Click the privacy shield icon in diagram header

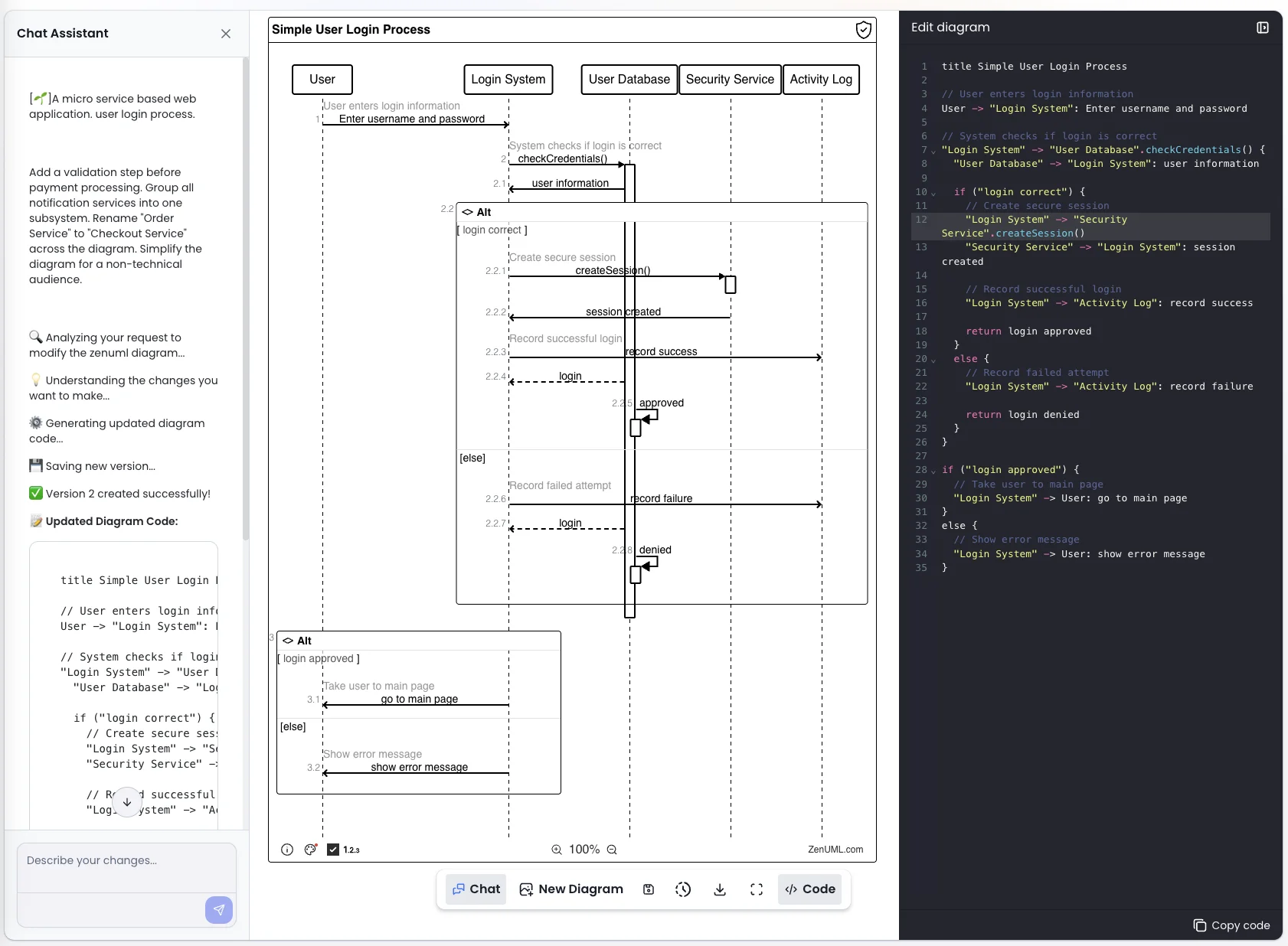863,30
